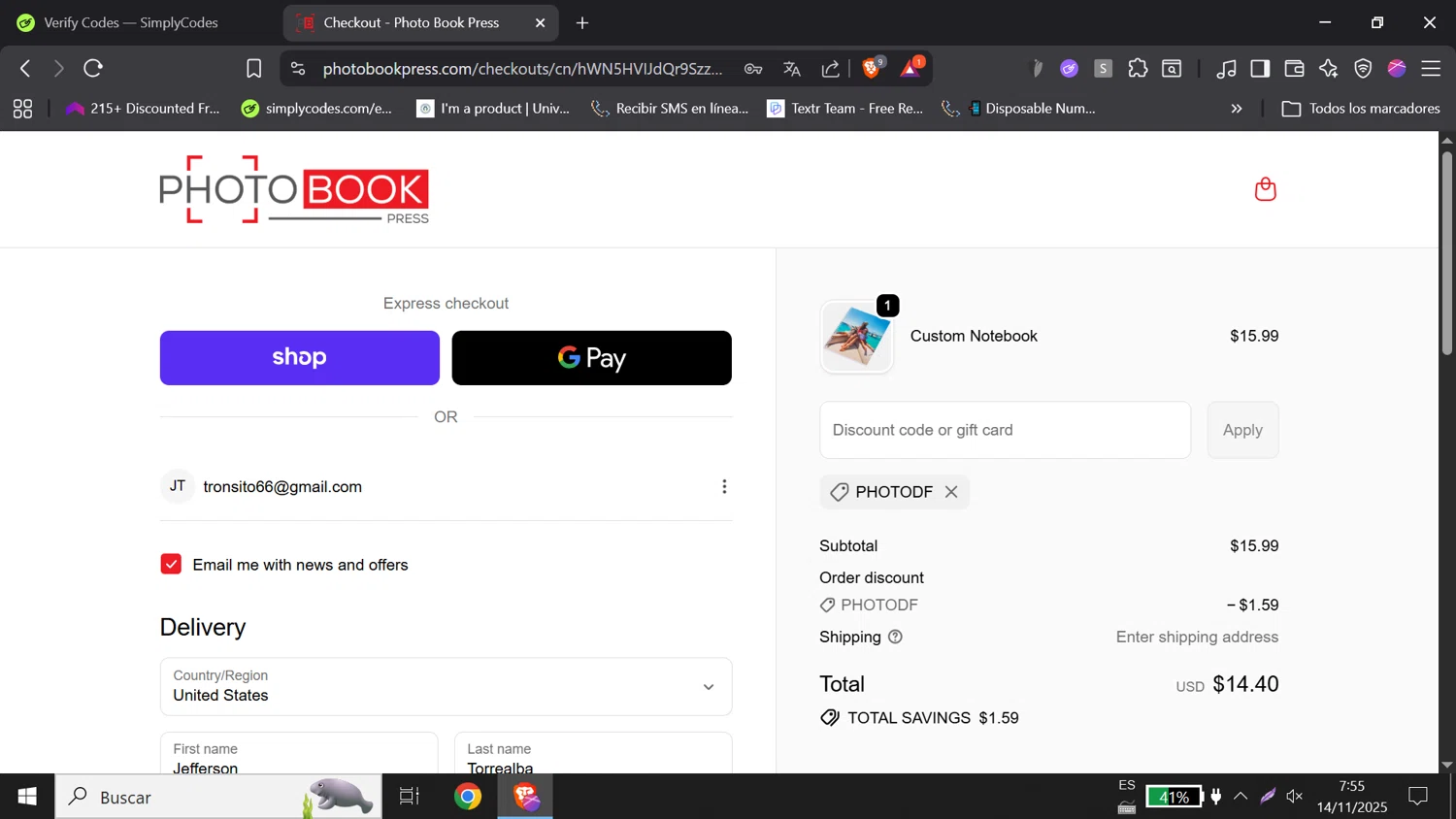Viewport: 1456px width, 819px height.
Task: Open Task View on the taskbar
Action: pos(410,797)
